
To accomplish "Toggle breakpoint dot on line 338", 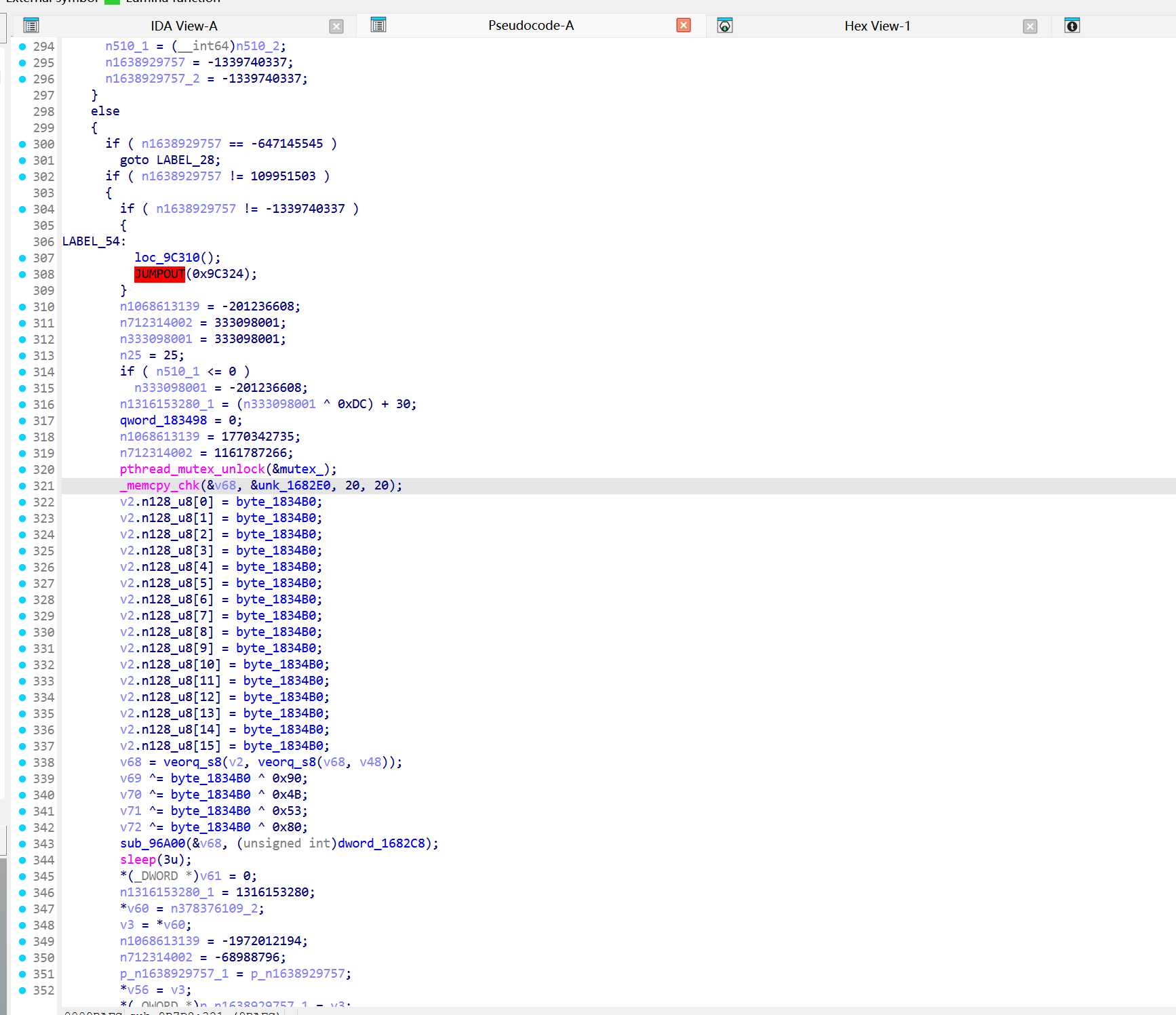I will click(22, 762).
